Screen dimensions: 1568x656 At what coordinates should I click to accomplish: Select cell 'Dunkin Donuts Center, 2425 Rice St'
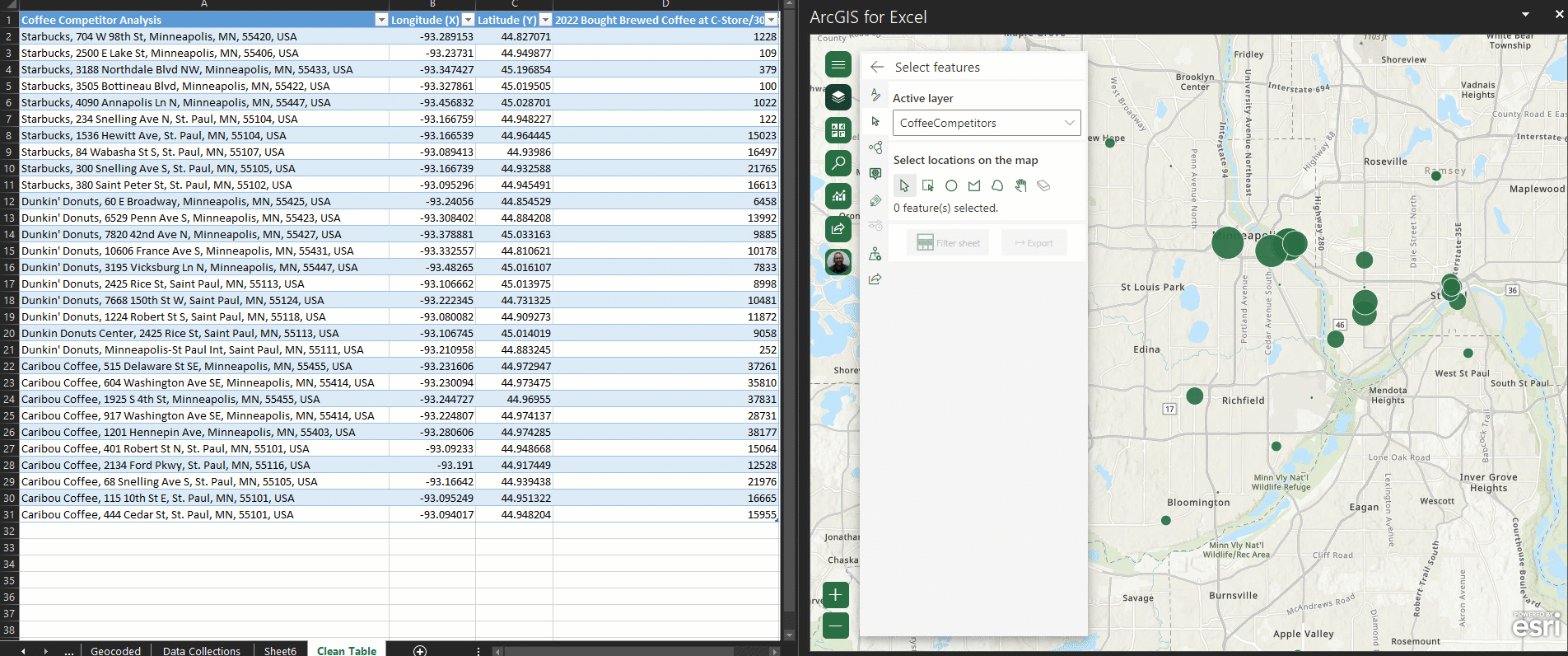click(204, 333)
